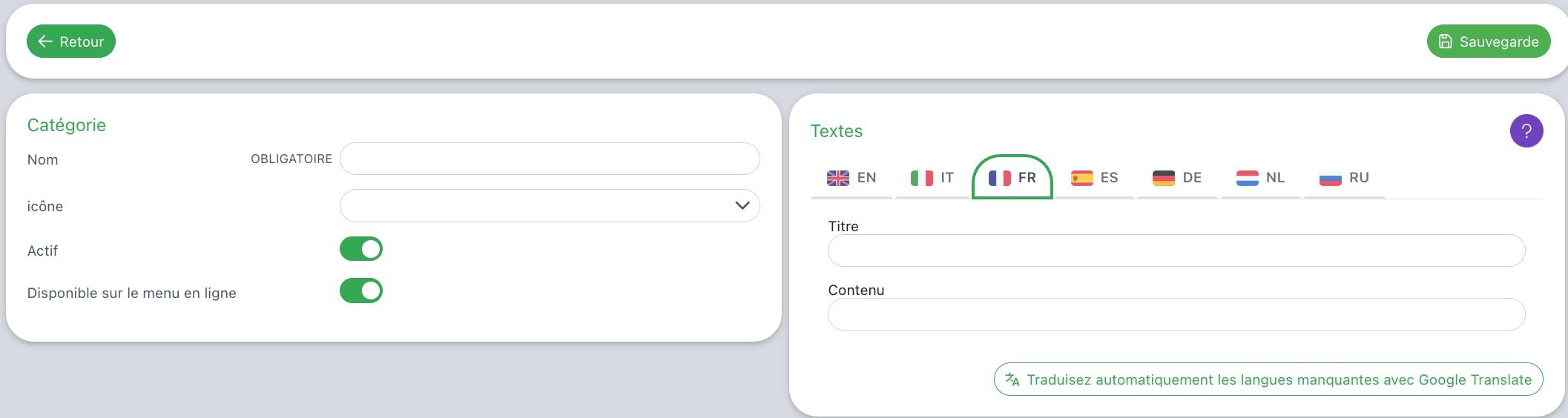Click the Dutch flag icon

tap(1247, 178)
